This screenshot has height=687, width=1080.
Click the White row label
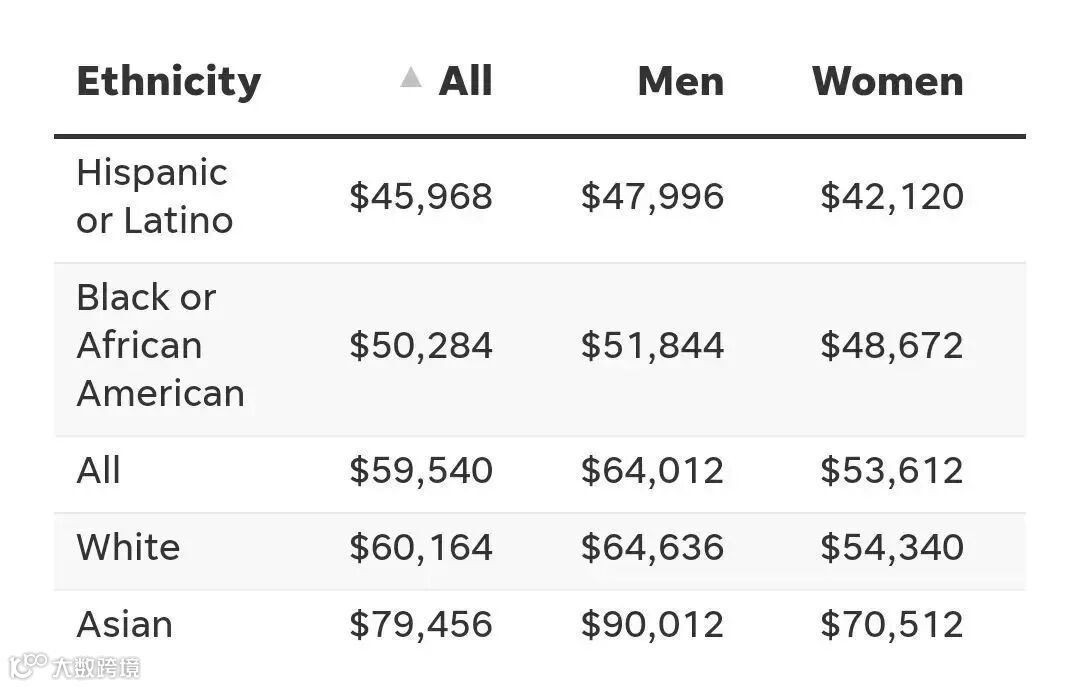[x=128, y=547]
